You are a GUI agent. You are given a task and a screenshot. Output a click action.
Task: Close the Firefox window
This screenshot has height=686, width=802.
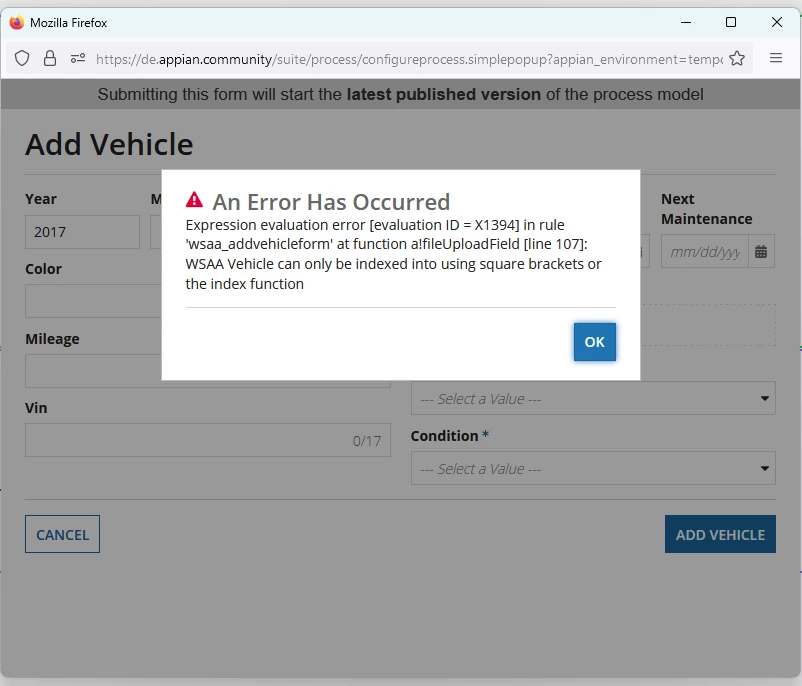776,23
